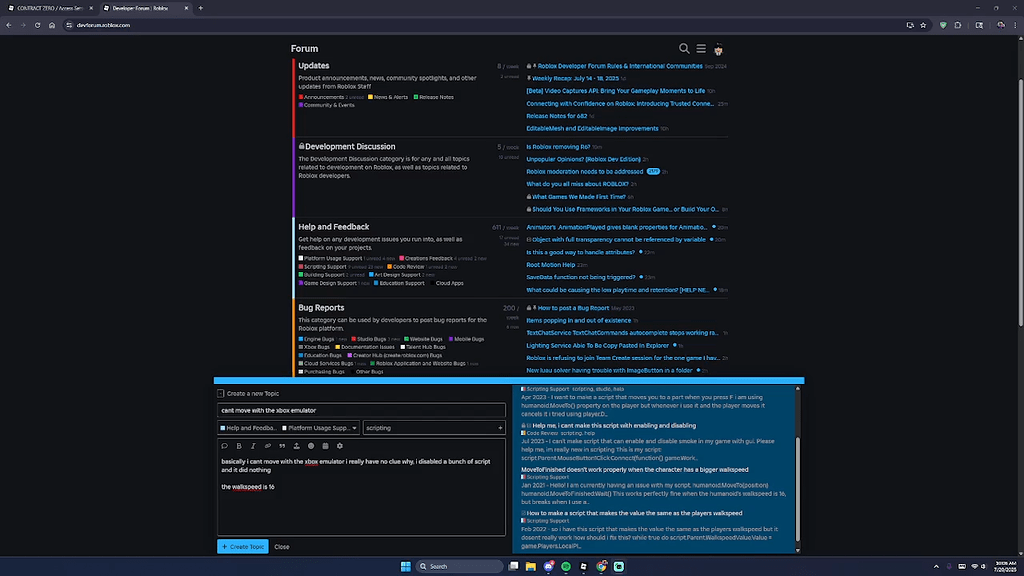Open the Scripting Support subcategory link
The width and height of the screenshot is (1024, 576).
click(x=325, y=266)
